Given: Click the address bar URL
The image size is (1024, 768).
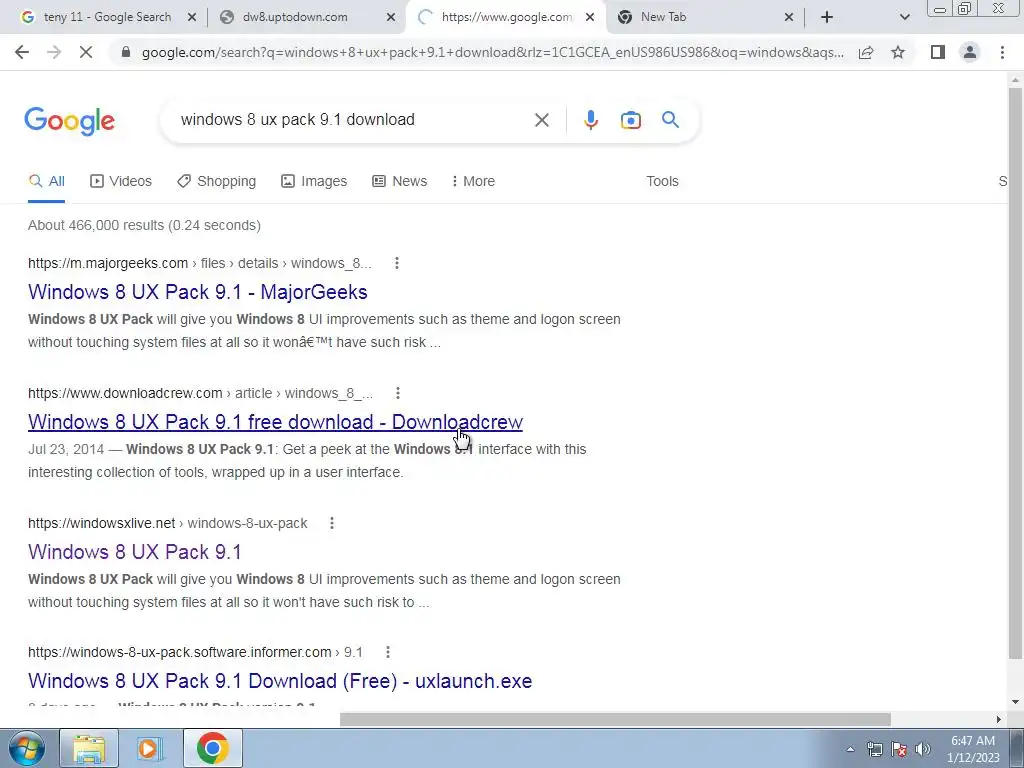Looking at the screenshot, I should [492, 52].
